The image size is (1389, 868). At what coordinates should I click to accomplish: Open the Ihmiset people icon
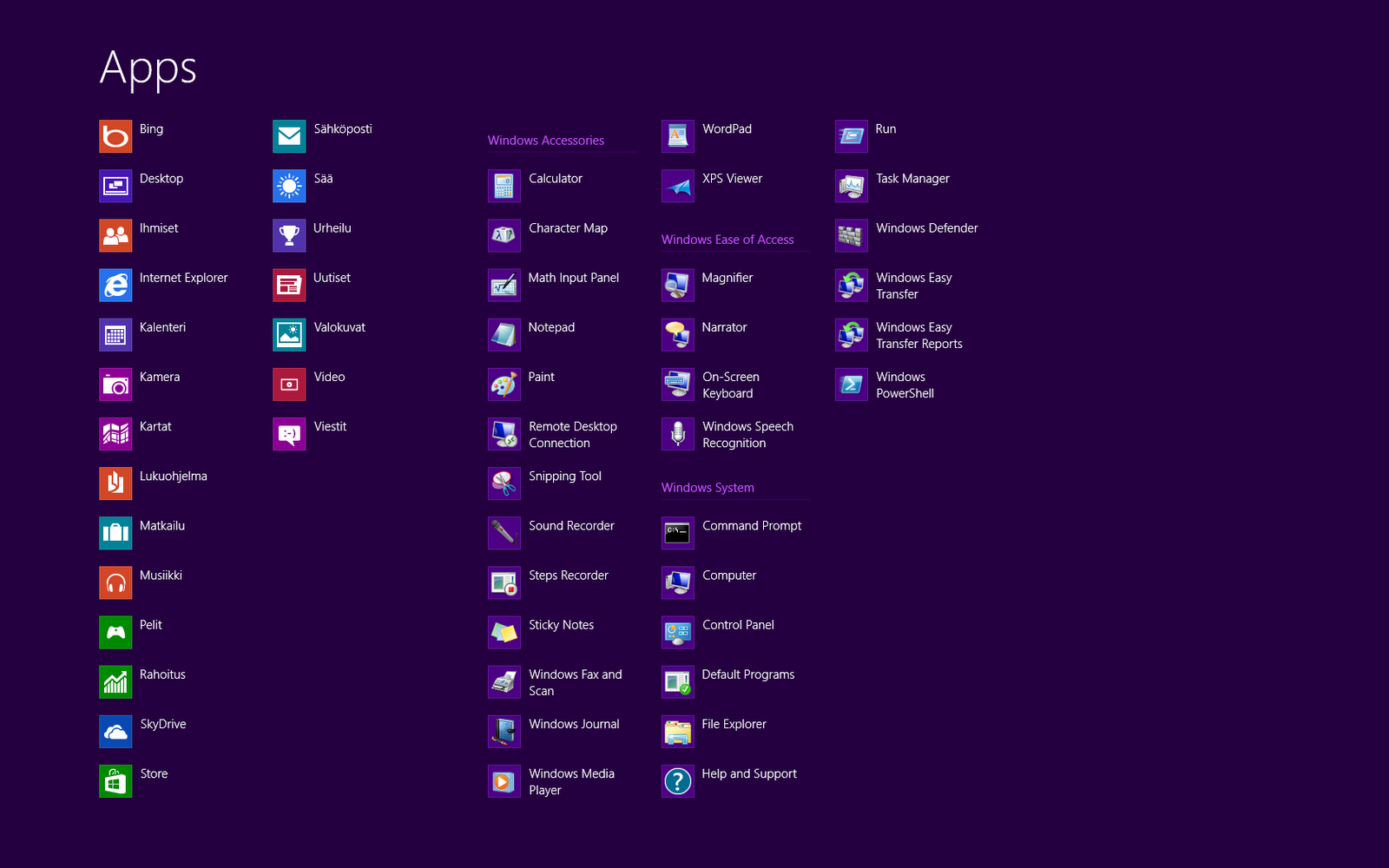tap(115, 235)
